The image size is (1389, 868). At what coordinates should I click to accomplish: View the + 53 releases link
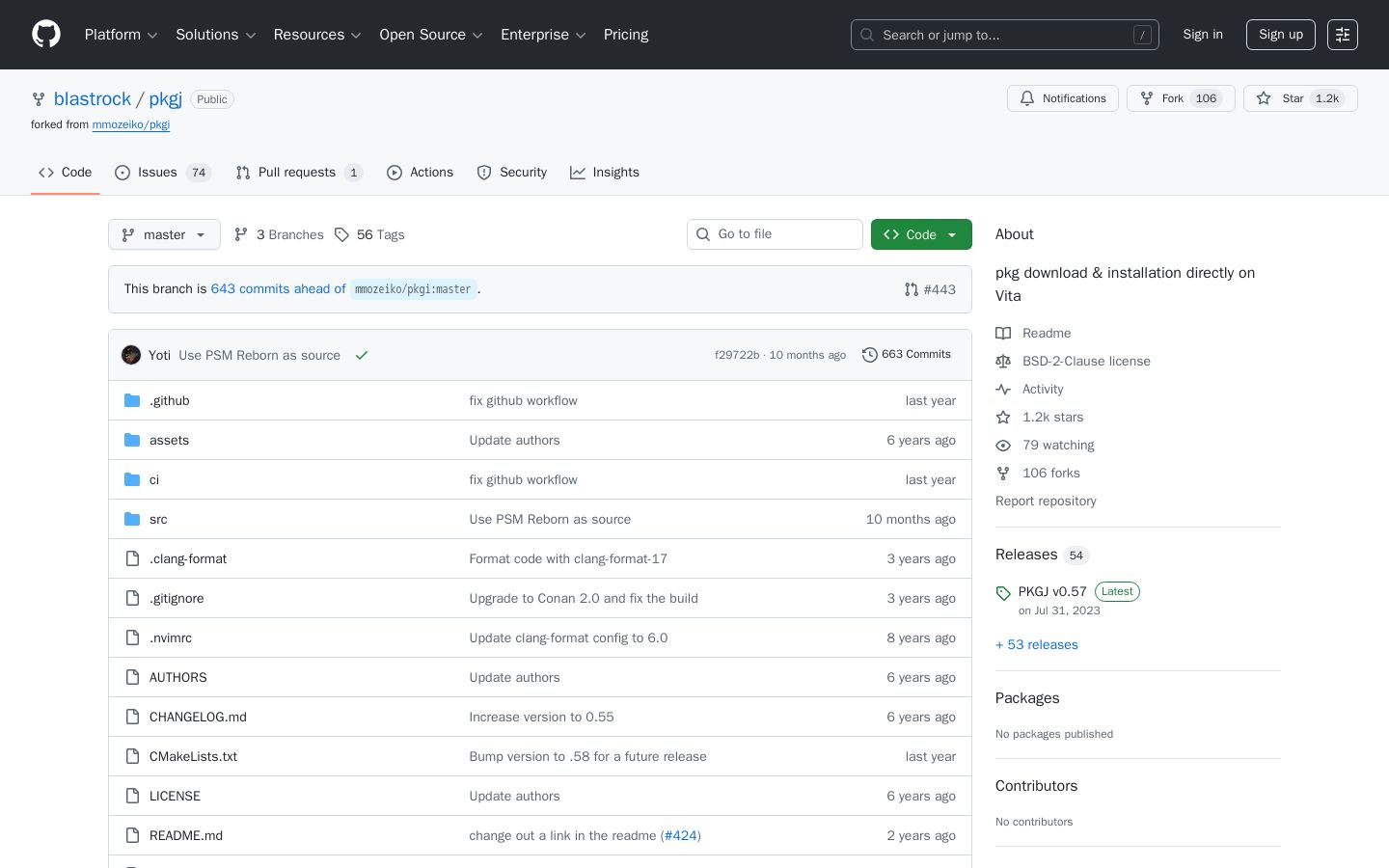coord(1037,644)
